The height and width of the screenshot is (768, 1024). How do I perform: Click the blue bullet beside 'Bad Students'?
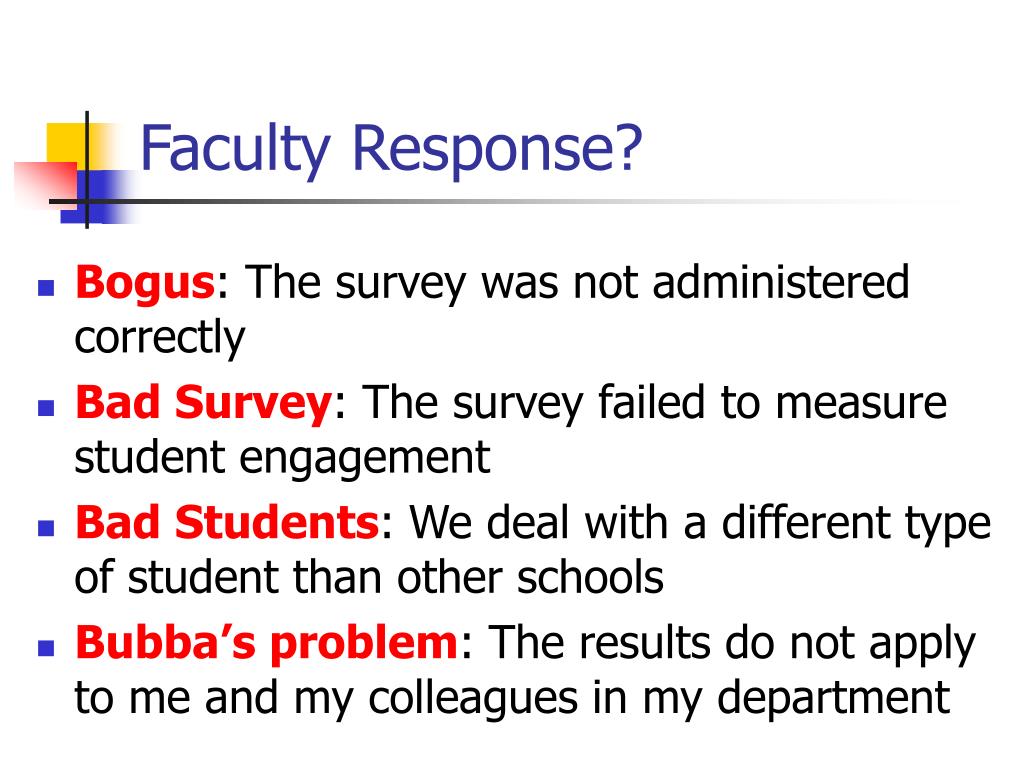46,528
